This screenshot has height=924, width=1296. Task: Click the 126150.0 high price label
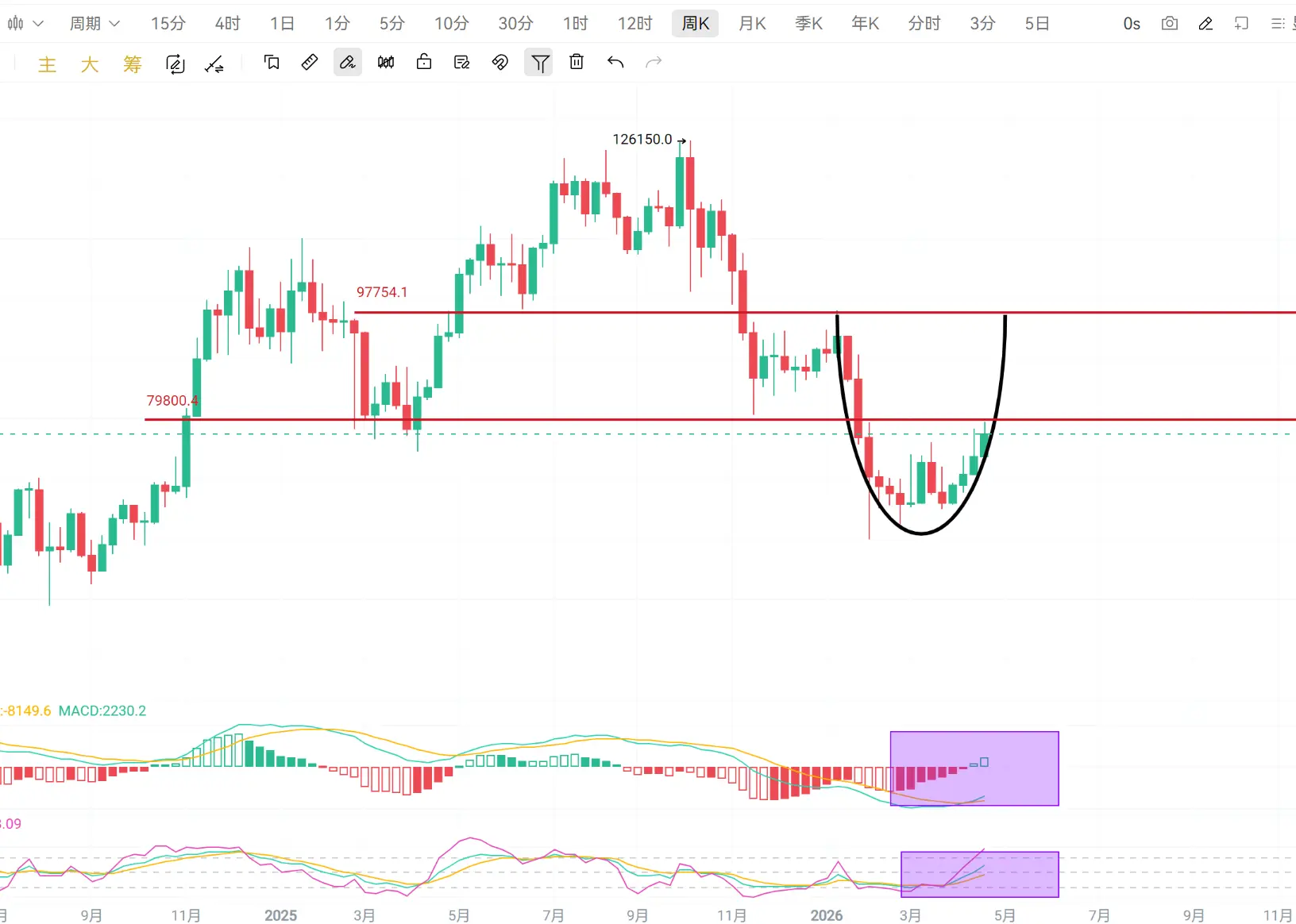pyautogui.click(x=642, y=140)
